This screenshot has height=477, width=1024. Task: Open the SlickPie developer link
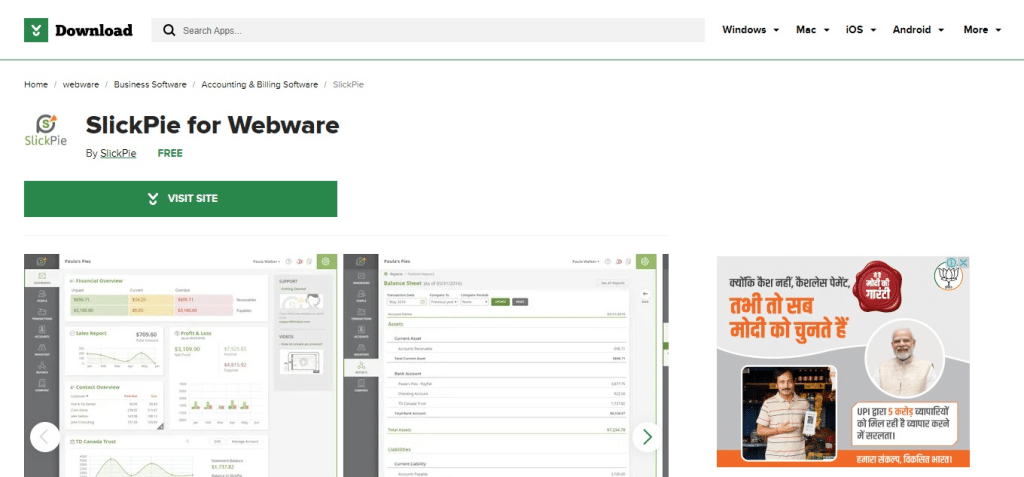point(118,154)
